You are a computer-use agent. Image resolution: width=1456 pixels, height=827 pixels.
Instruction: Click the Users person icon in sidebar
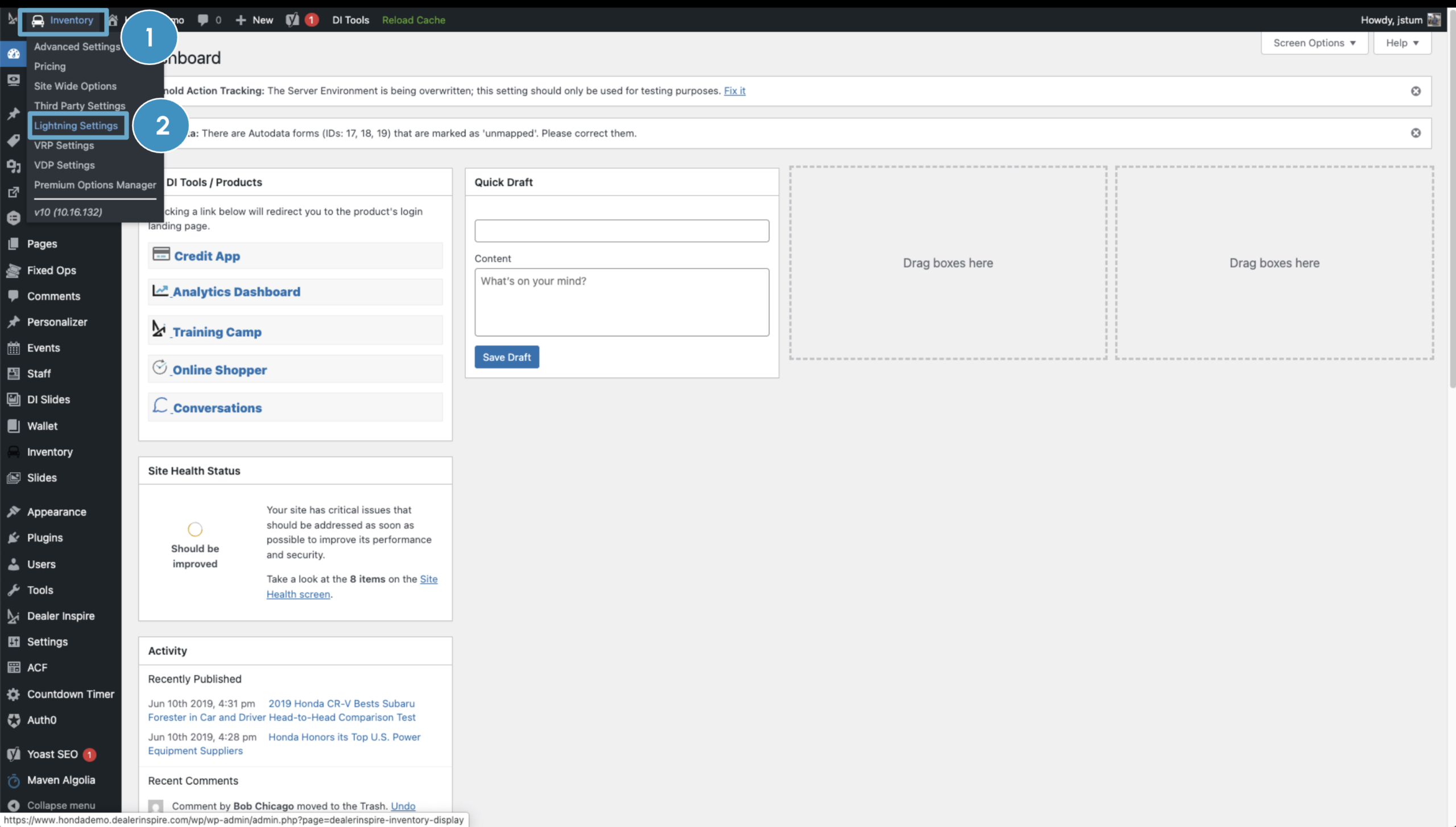(x=14, y=564)
